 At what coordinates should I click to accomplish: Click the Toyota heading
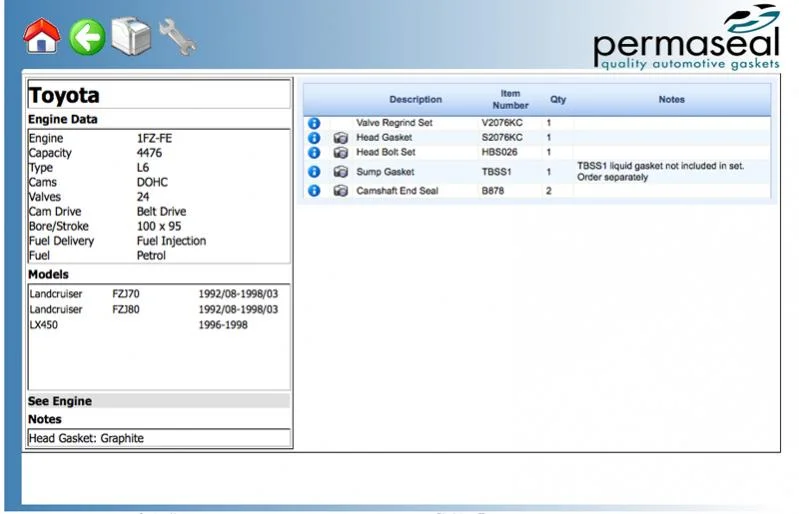pos(64,95)
